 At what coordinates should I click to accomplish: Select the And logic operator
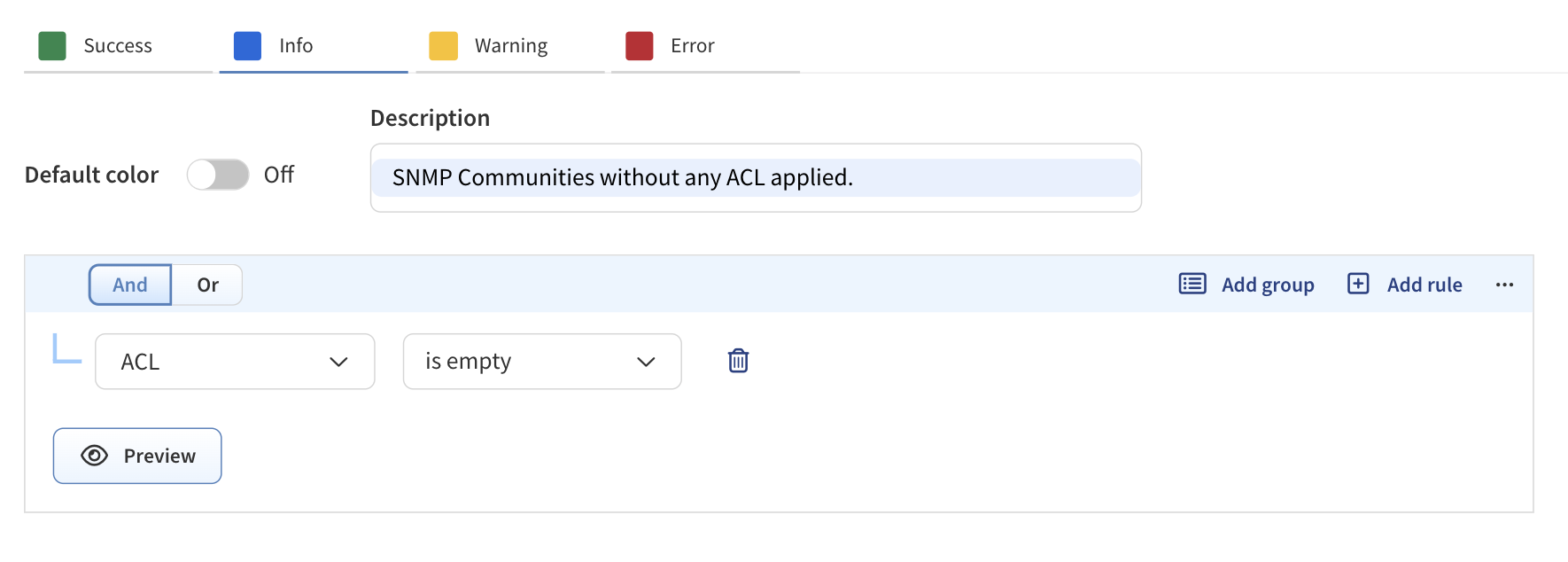point(130,285)
